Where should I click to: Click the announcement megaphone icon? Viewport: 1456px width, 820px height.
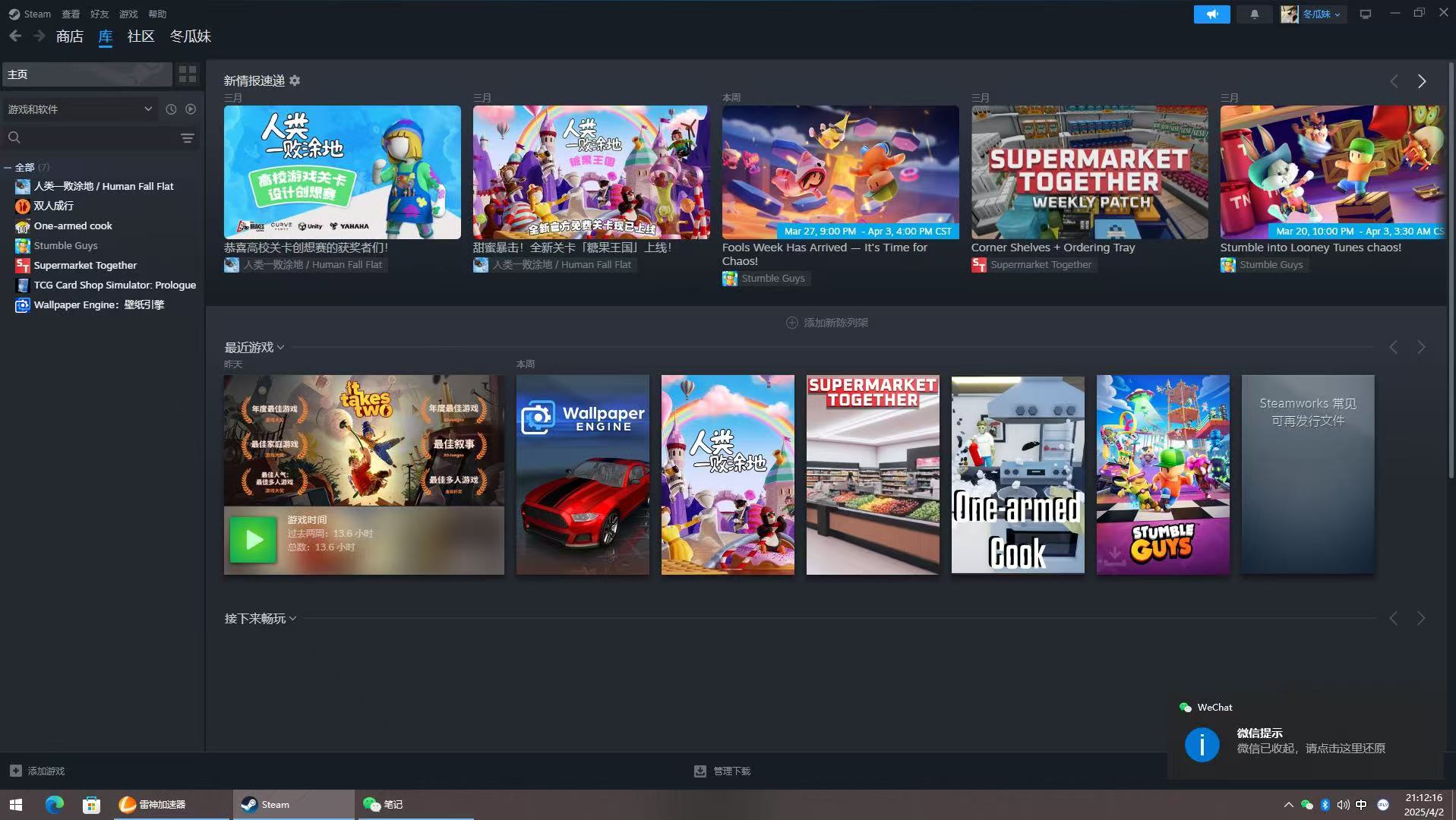[x=1211, y=14]
